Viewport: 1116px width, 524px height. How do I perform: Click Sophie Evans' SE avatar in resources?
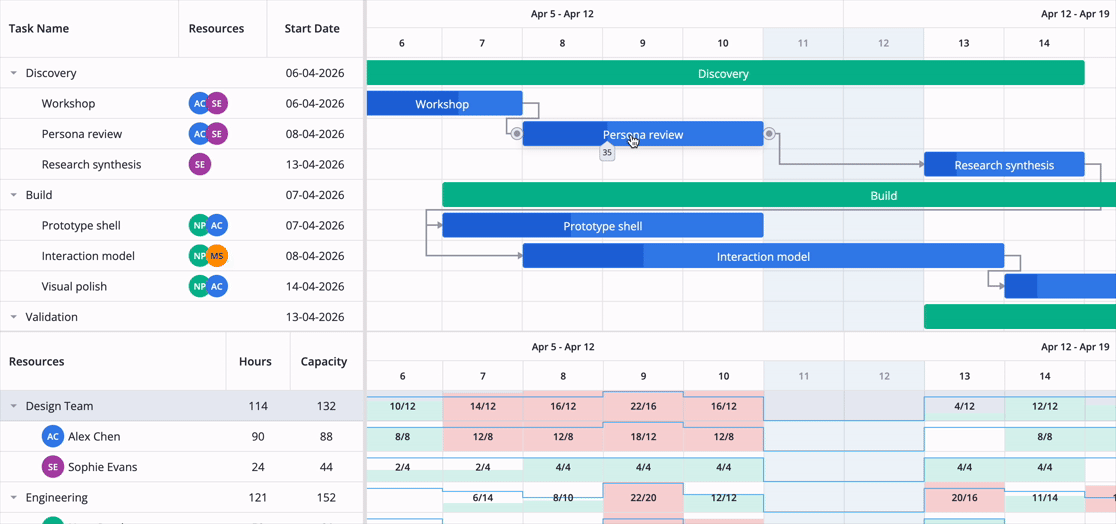(53, 468)
